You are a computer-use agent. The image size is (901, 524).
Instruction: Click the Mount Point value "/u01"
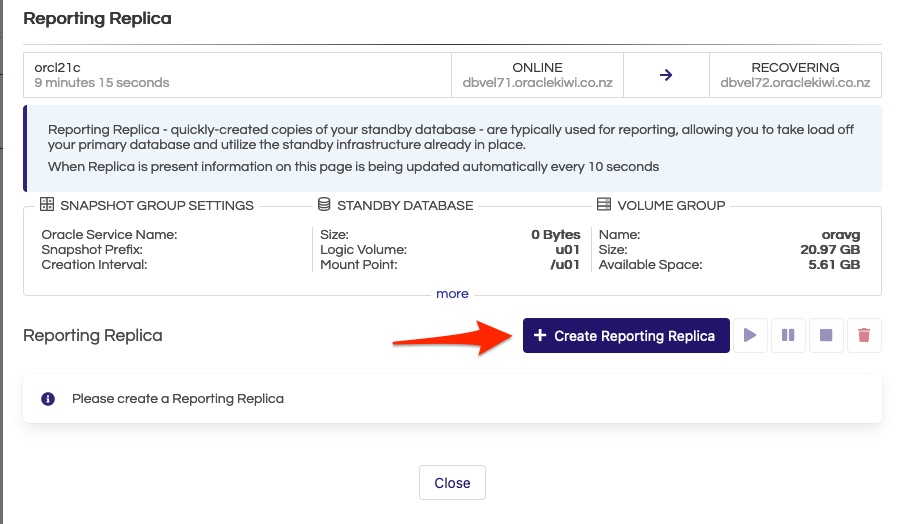coord(565,264)
